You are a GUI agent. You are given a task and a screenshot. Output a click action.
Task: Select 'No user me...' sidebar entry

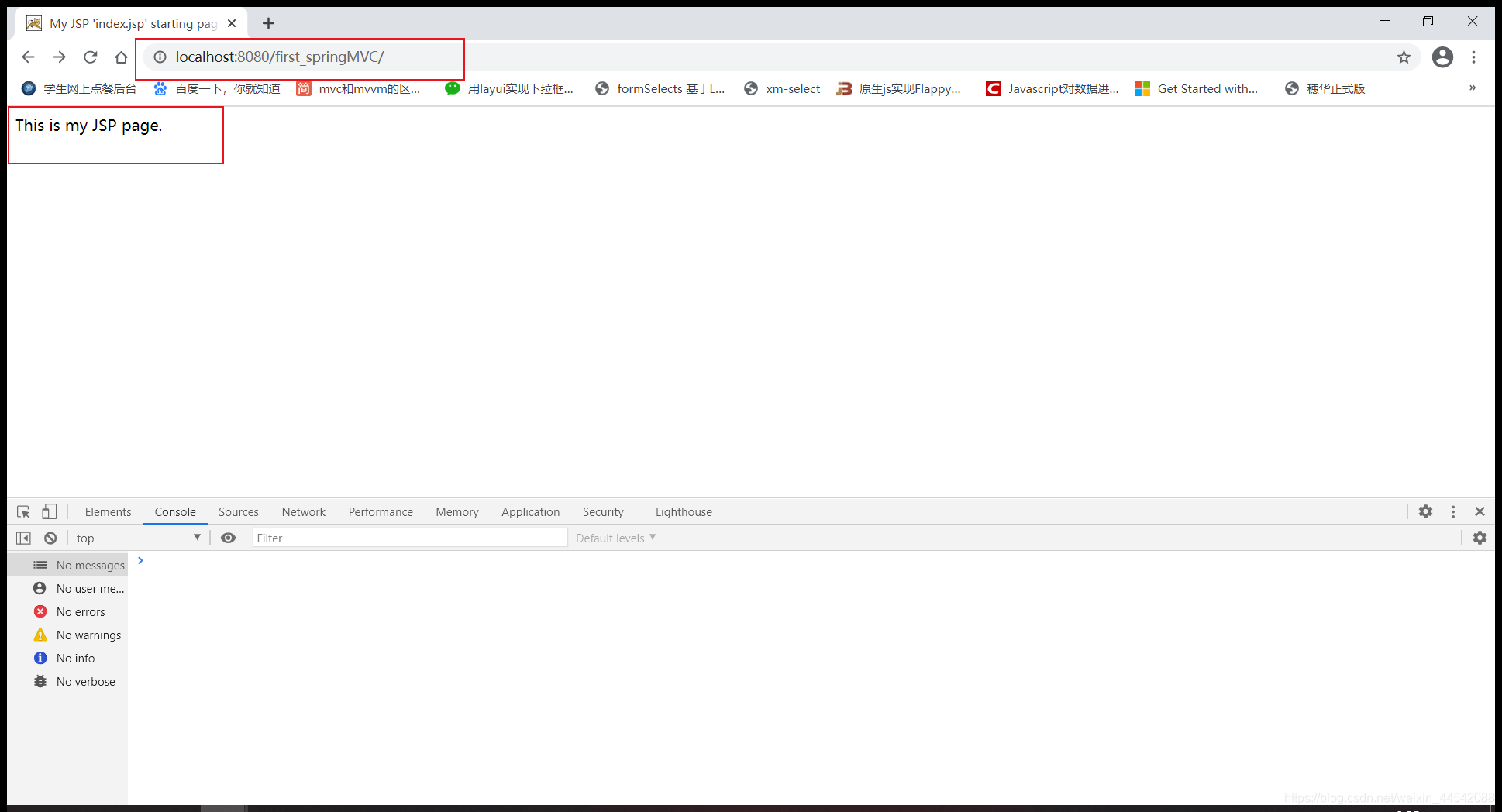(68, 589)
